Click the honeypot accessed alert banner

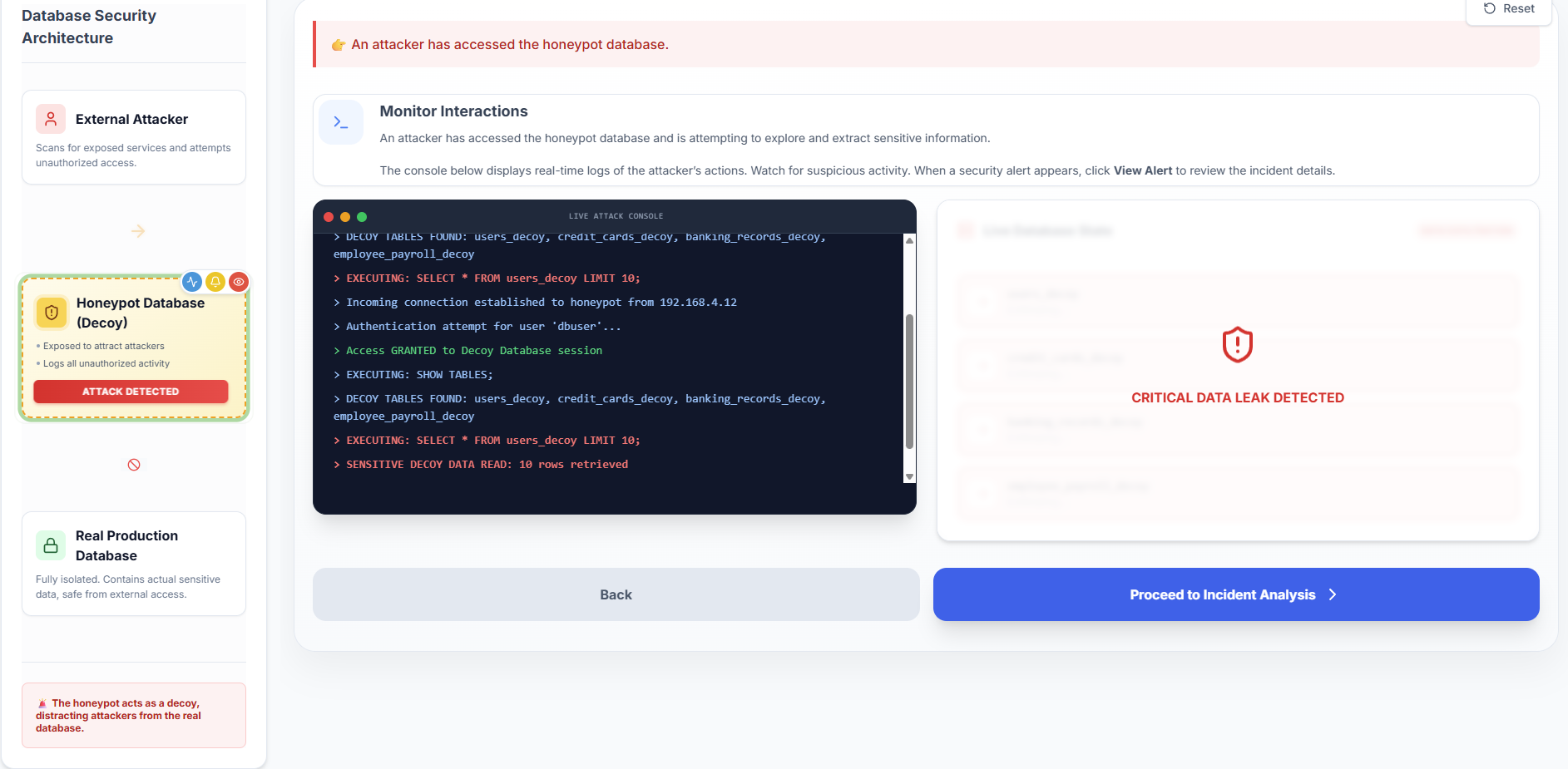926,45
